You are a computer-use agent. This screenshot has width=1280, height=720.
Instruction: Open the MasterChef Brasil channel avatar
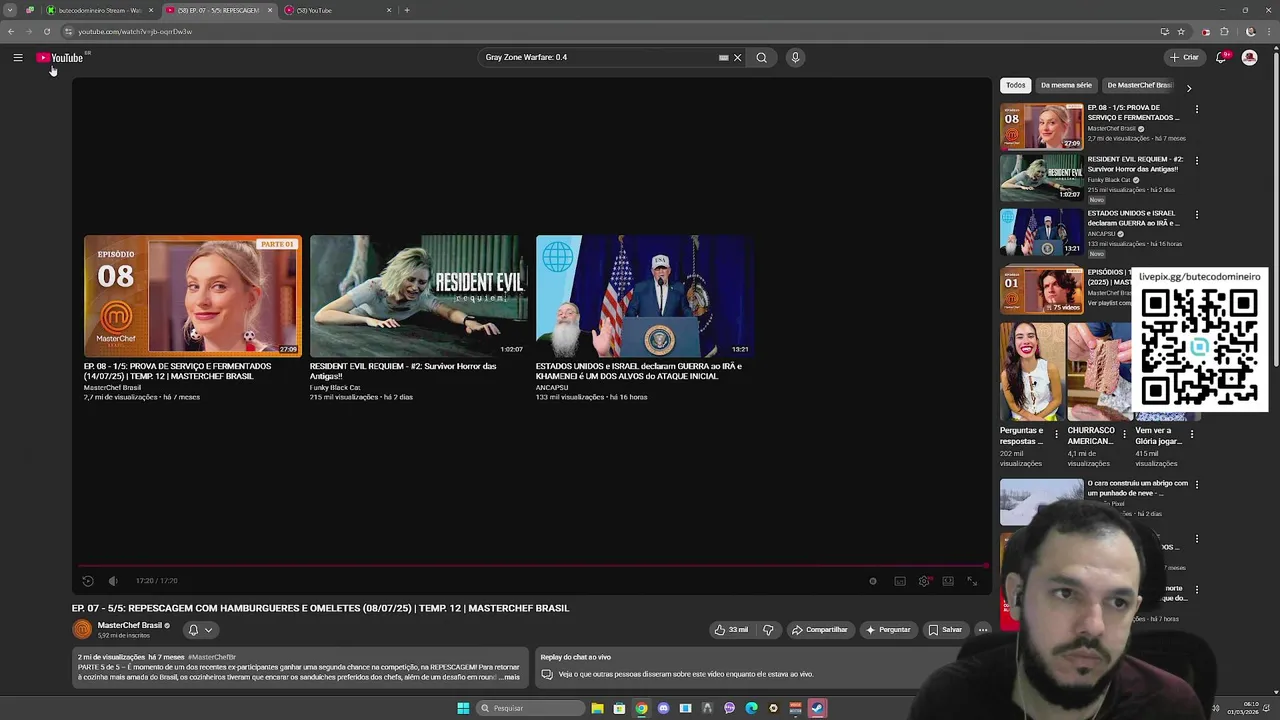[82, 630]
